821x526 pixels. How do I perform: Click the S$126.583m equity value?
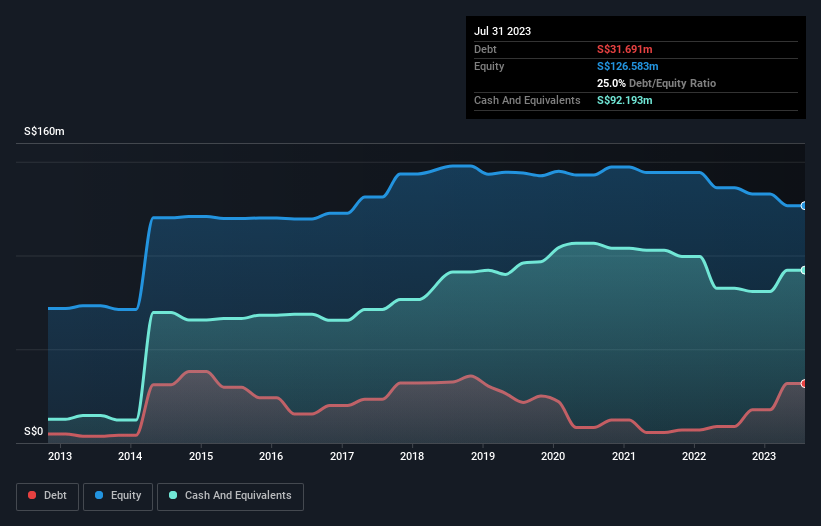[628, 66]
